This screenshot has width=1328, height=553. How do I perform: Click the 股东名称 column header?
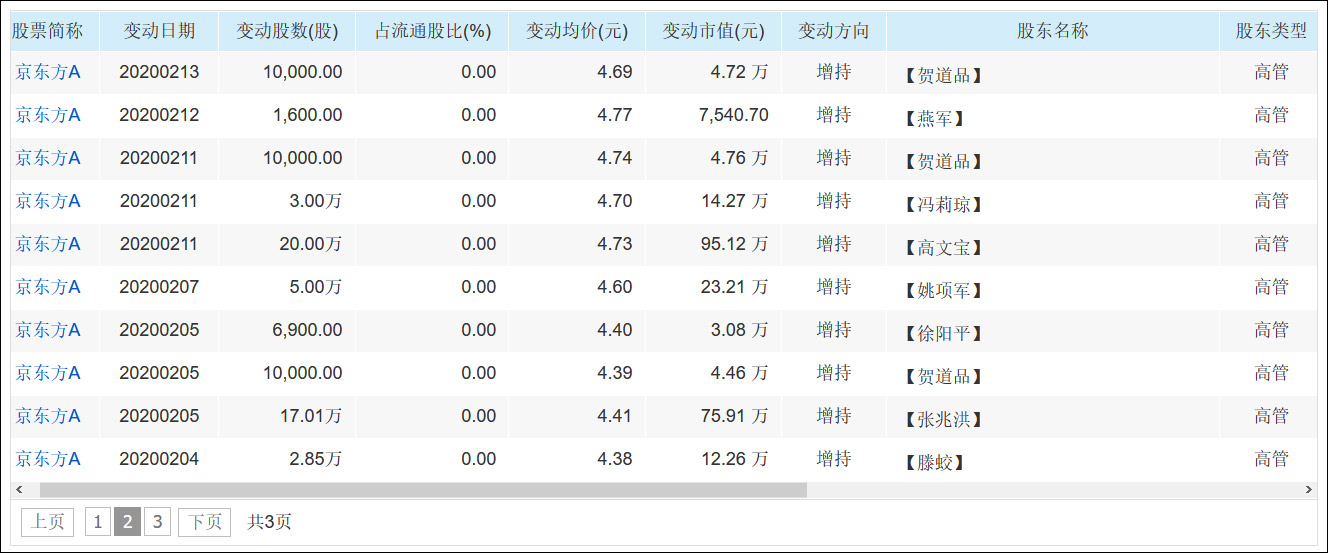(x=1053, y=31)
